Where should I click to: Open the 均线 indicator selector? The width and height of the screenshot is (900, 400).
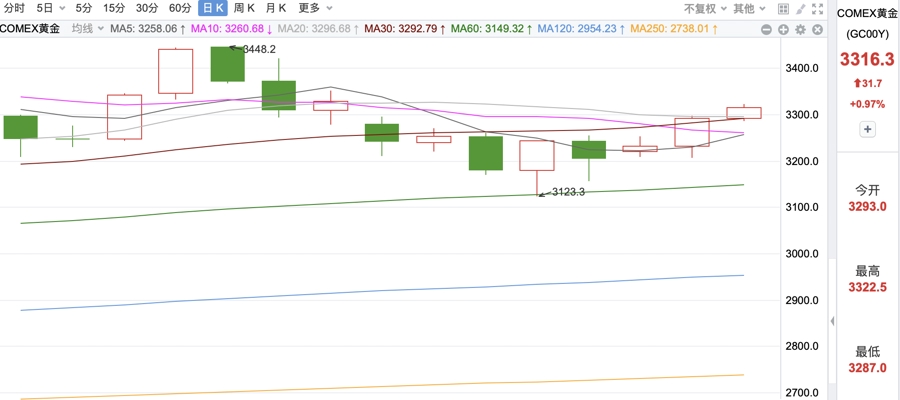(86, 29)
